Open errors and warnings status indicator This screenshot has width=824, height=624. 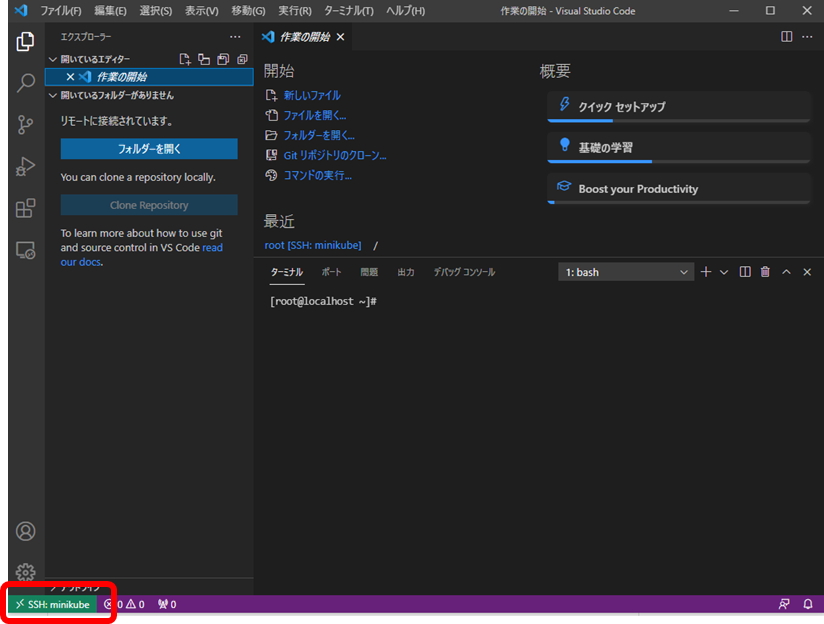point(125,605)
